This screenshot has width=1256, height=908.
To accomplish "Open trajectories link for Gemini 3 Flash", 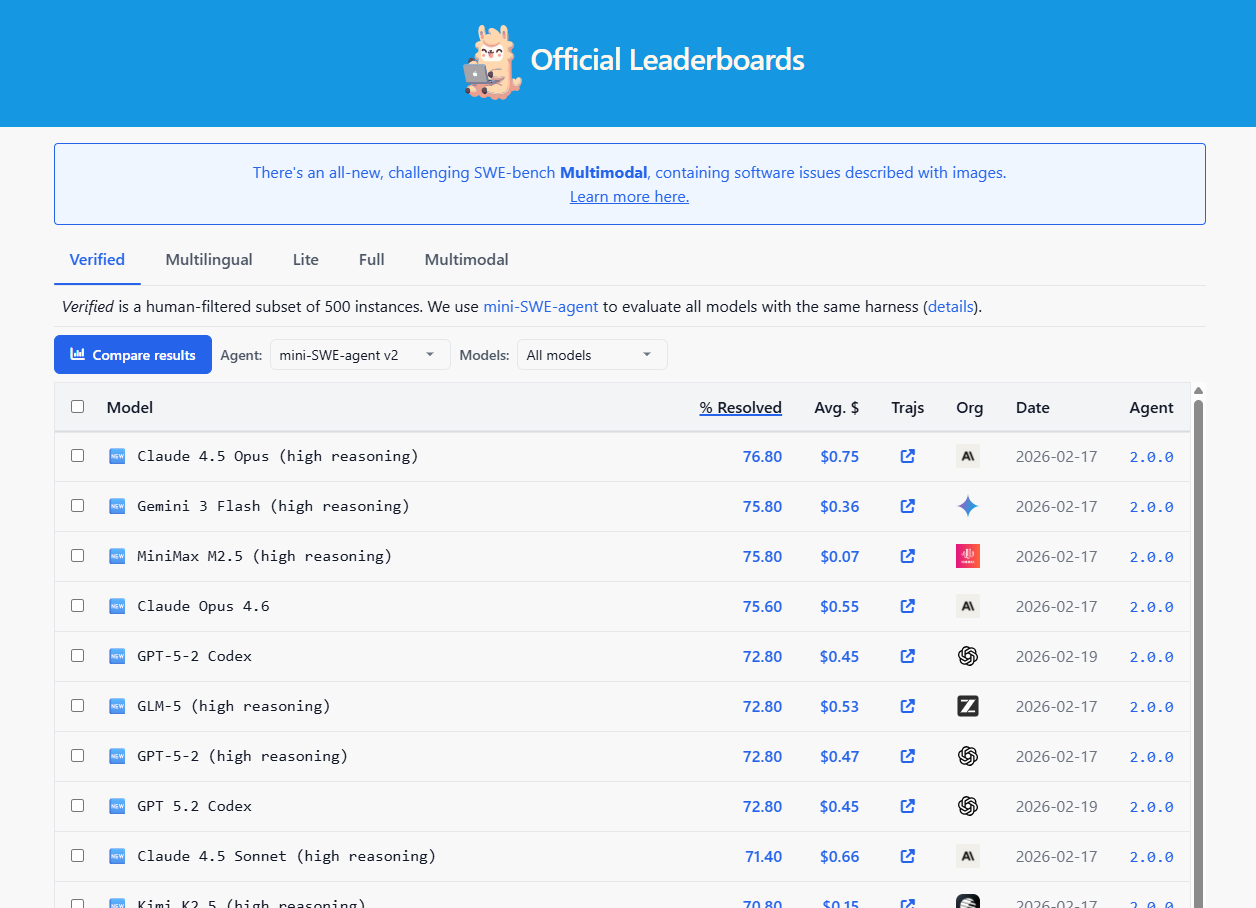I will pyautogui.click(x=908, y=506).
